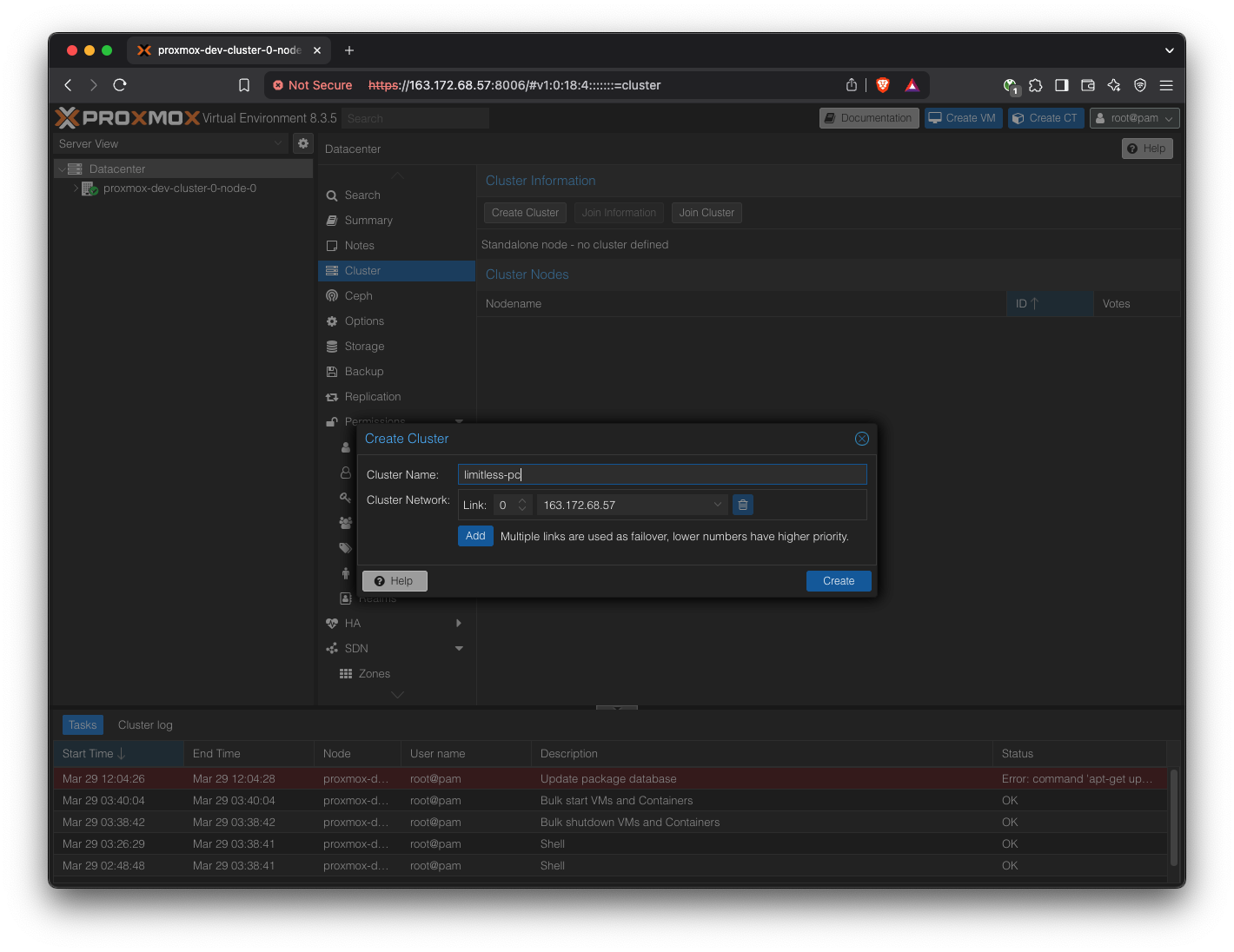
Task: Select Storage in the Datacenter menu
Action: (364, 347)
